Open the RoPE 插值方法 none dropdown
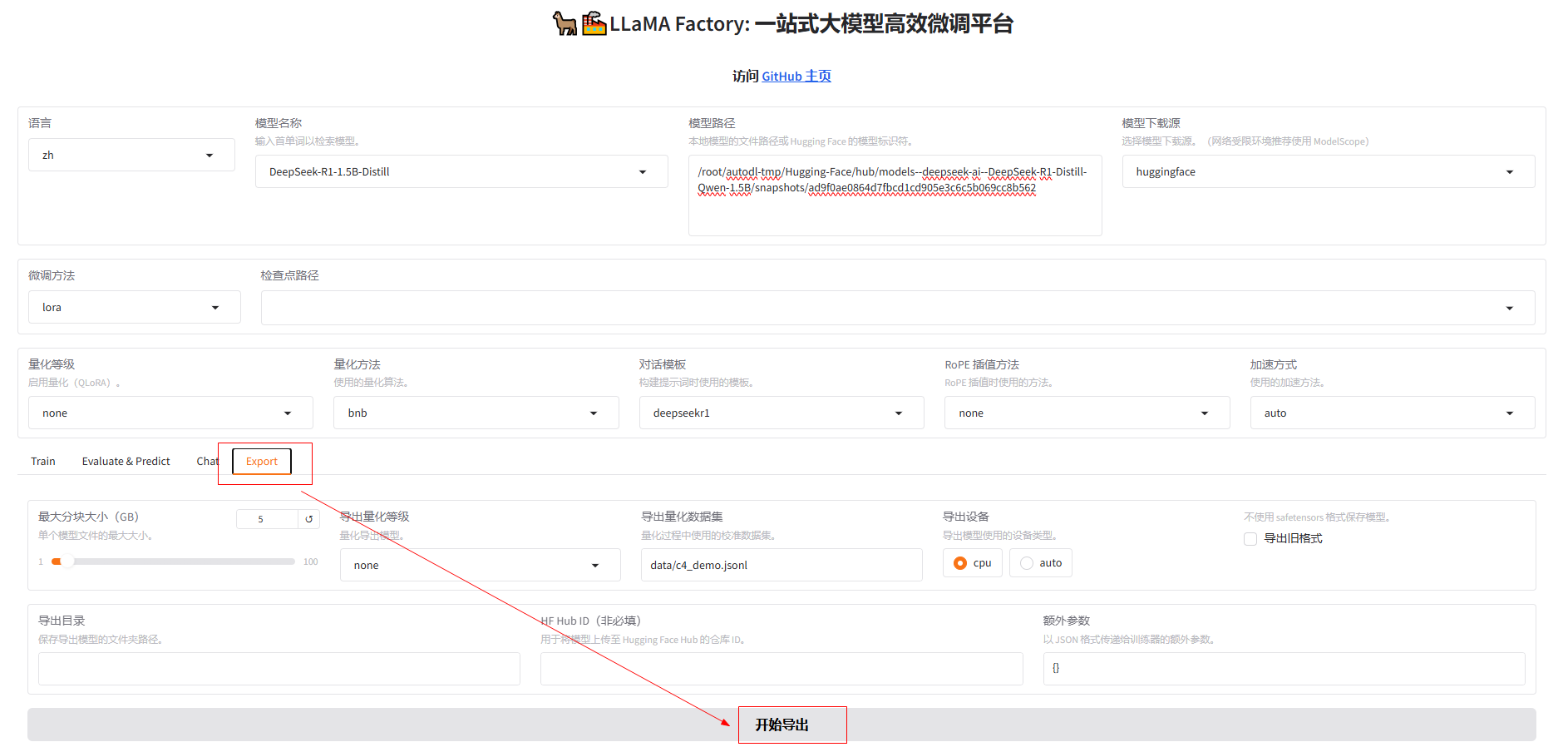 pos(1087,413)
